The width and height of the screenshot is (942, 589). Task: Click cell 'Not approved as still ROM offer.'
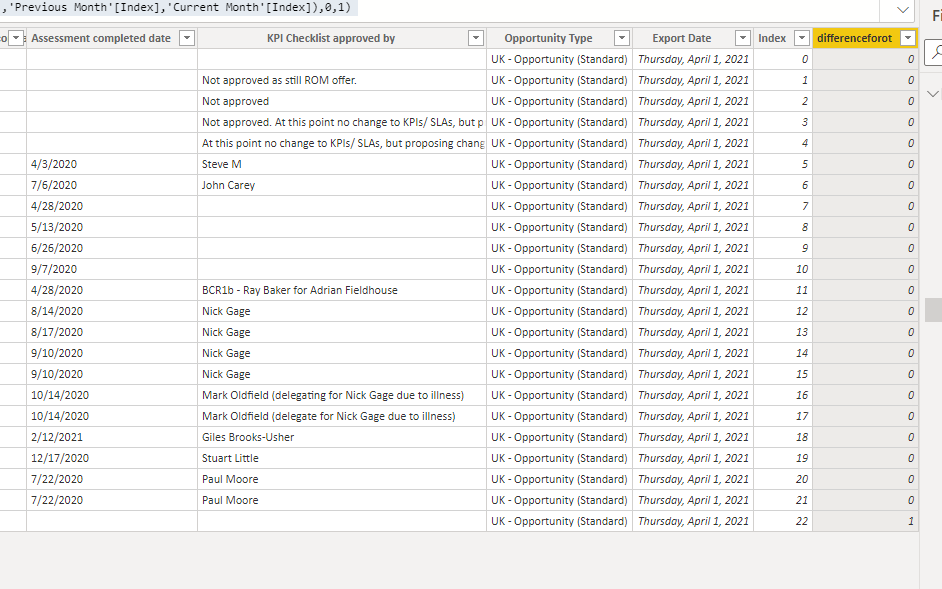(342, 81)
